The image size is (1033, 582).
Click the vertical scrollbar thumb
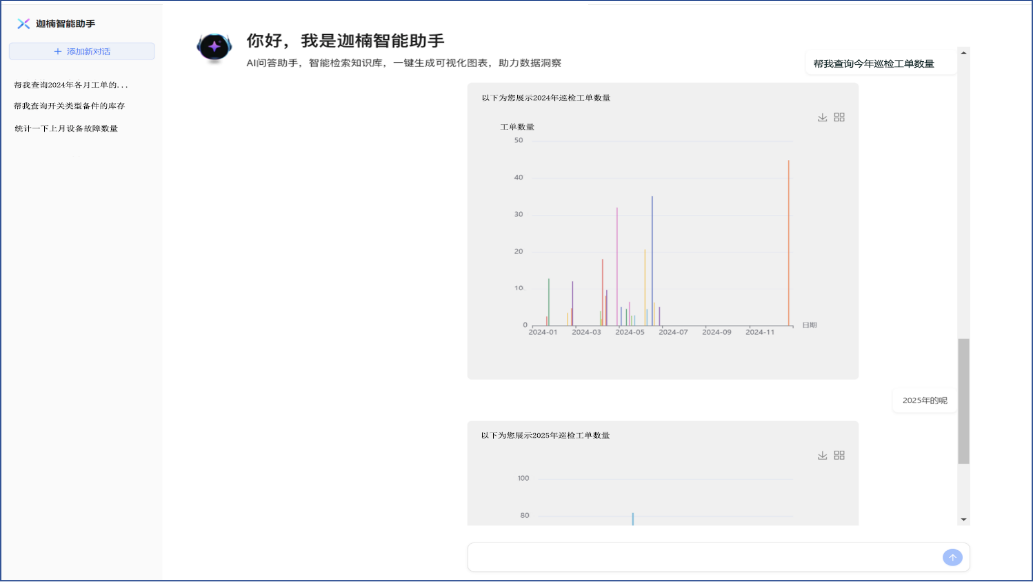point(963,400)
